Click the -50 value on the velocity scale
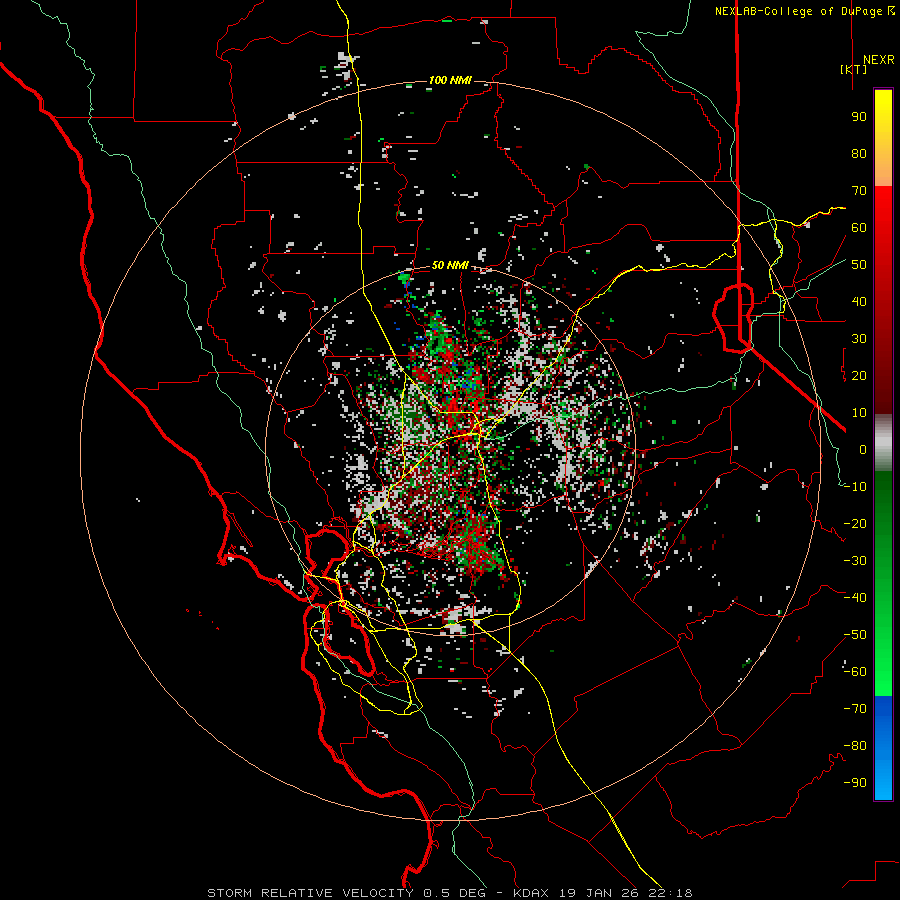The image size is (900, 900). point(855,635)
